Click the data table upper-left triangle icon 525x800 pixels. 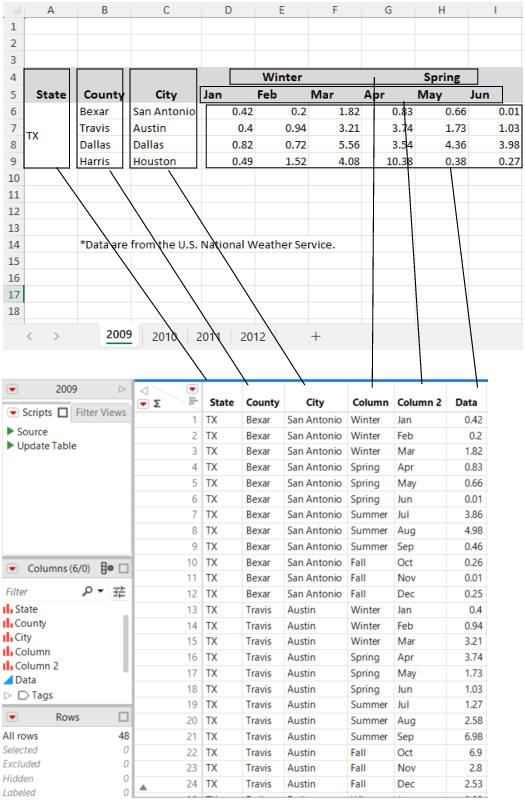coord(144,391)
